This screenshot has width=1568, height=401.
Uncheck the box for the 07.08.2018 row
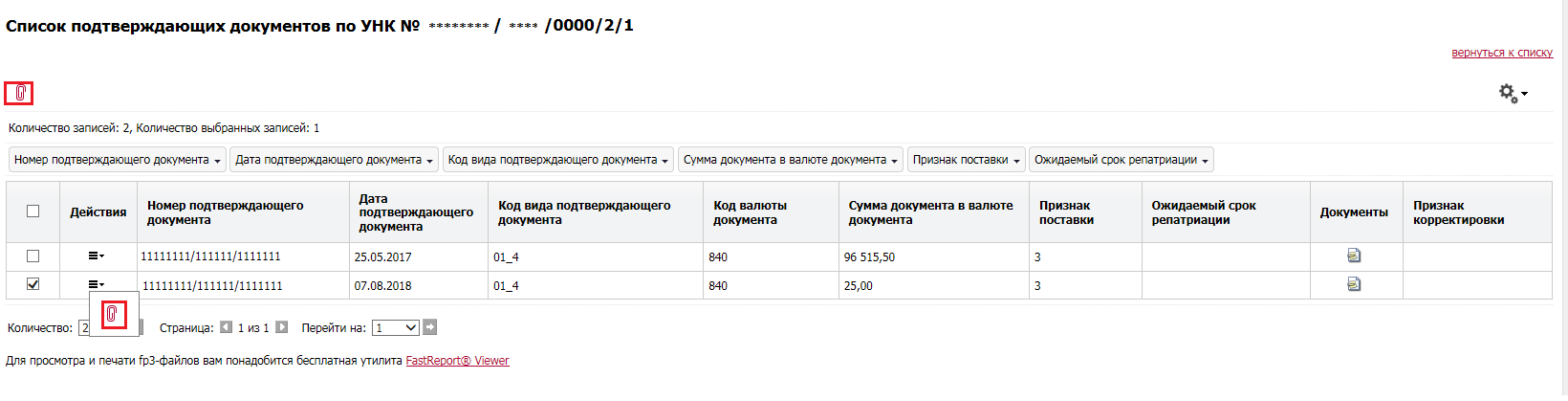(33, 284)
